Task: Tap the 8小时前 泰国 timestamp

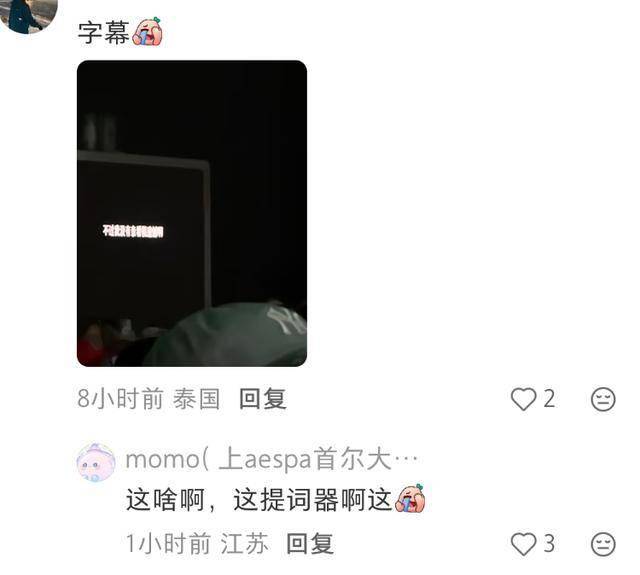Action: coord(149,399)
